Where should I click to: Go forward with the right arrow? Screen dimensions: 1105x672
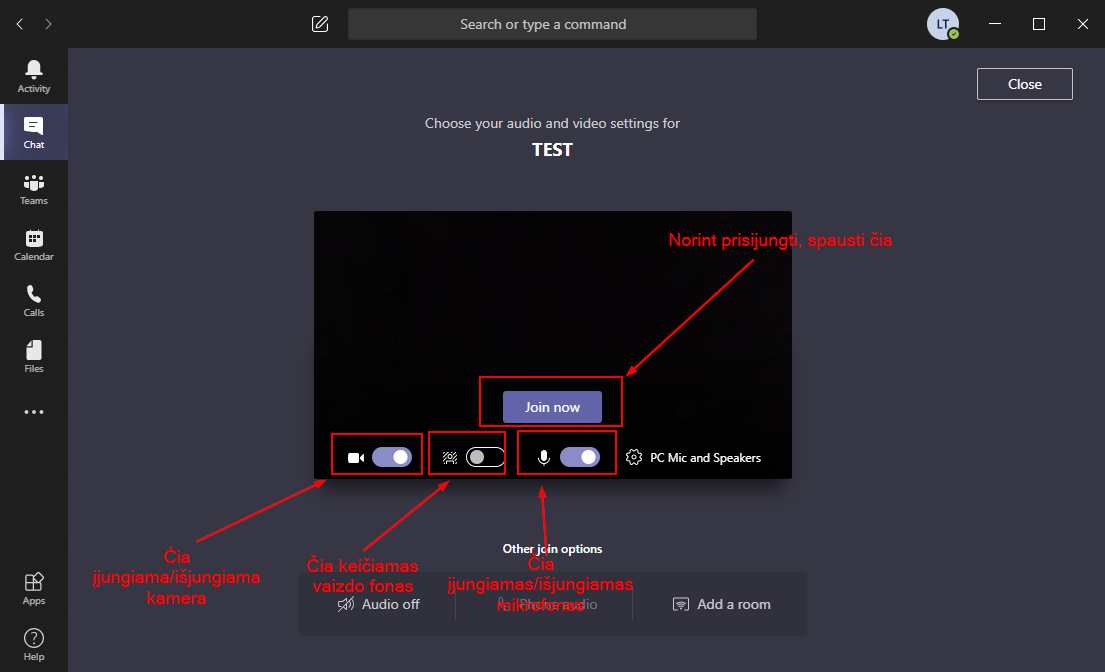[48, 24]
